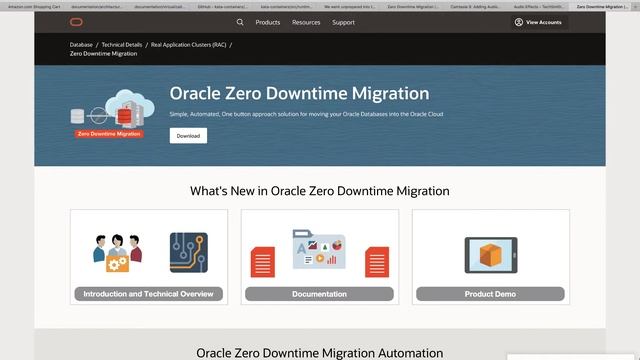Open the Products menu
The height and width of the screenshot is (360, 640).
point(268,22)
